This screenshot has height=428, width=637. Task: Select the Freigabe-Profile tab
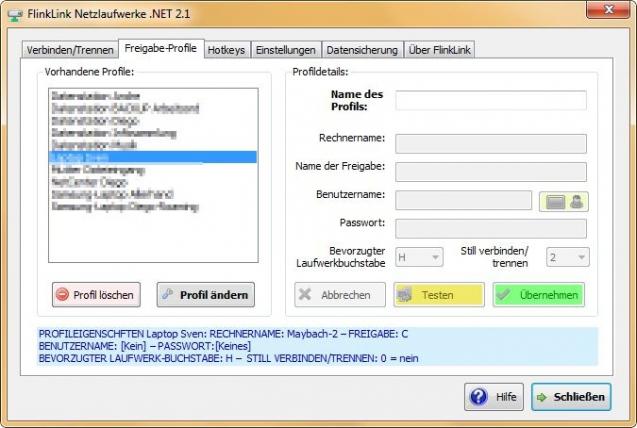(161, 48)
